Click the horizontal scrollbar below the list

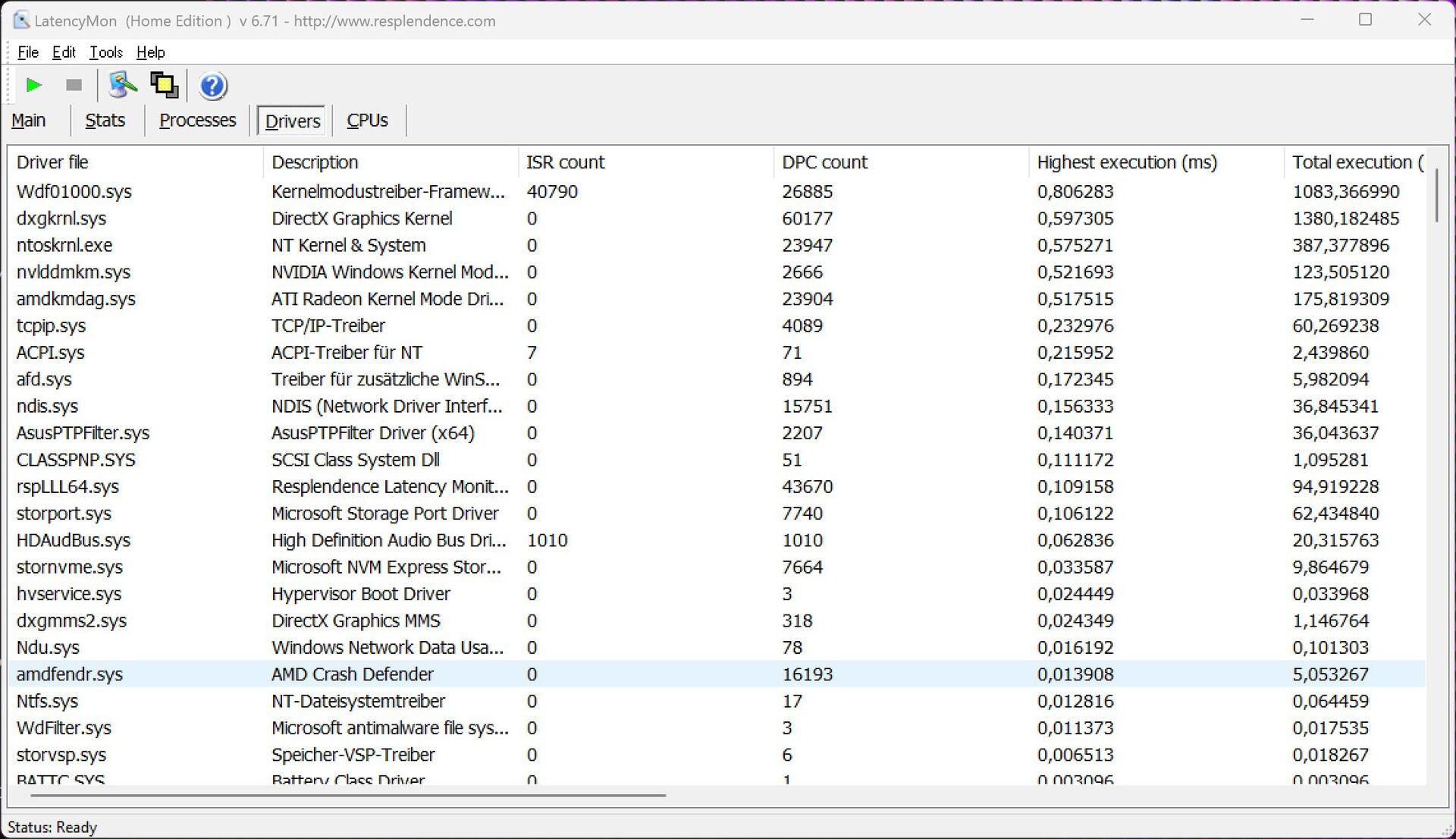coord(347,795)
